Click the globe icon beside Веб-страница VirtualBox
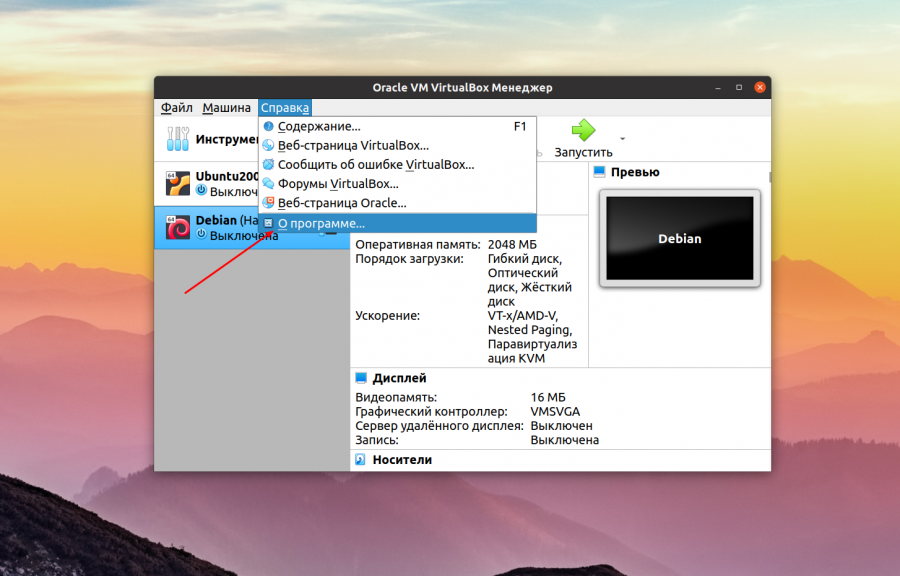900x576 pixels. click(268, 146)
